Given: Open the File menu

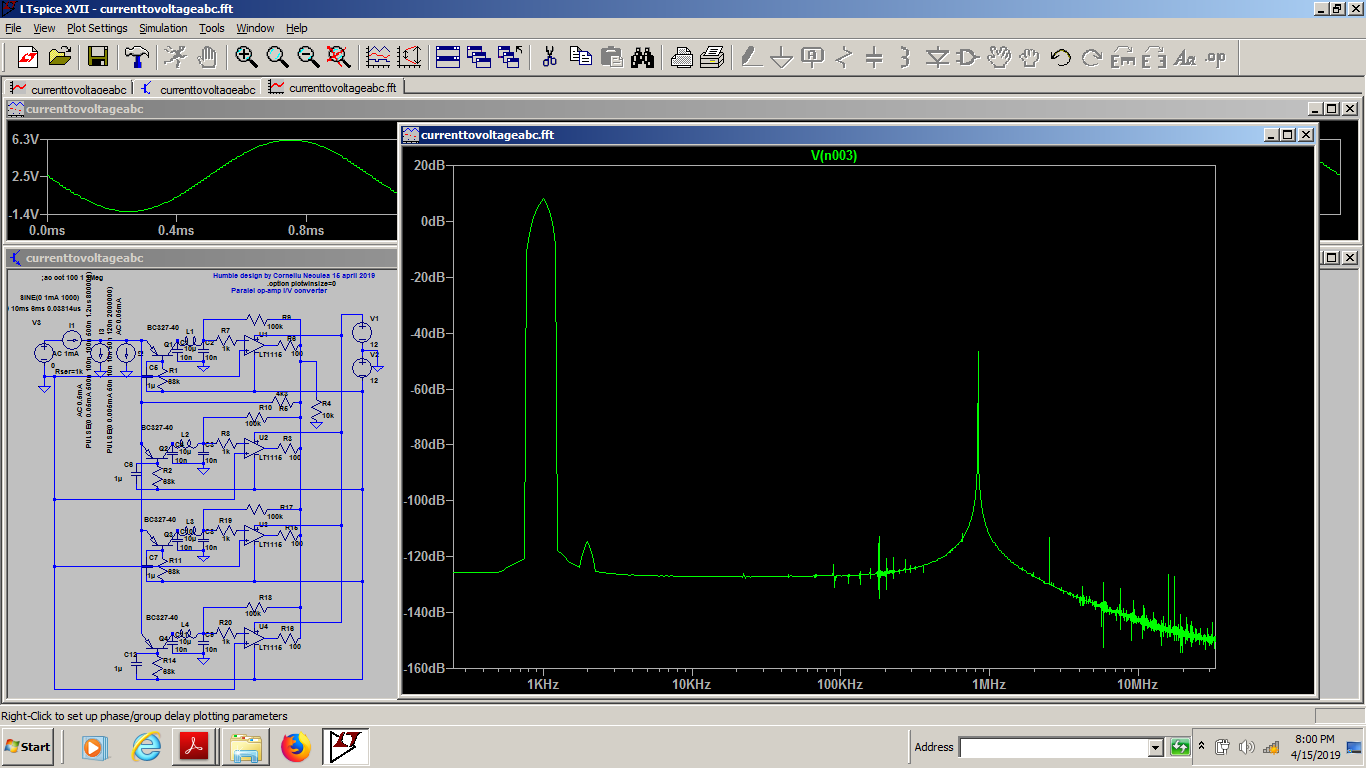Looking at the screenshot, I should tap(13, 28).
